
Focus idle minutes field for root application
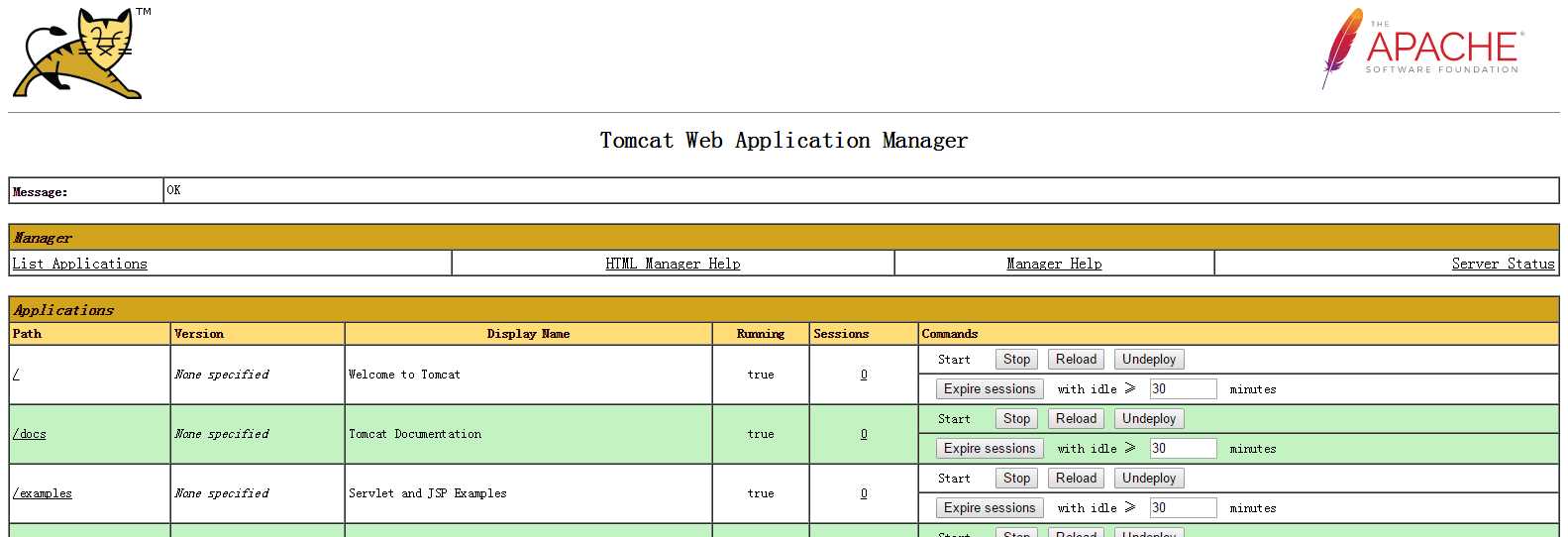click(x=1183, y=389)
